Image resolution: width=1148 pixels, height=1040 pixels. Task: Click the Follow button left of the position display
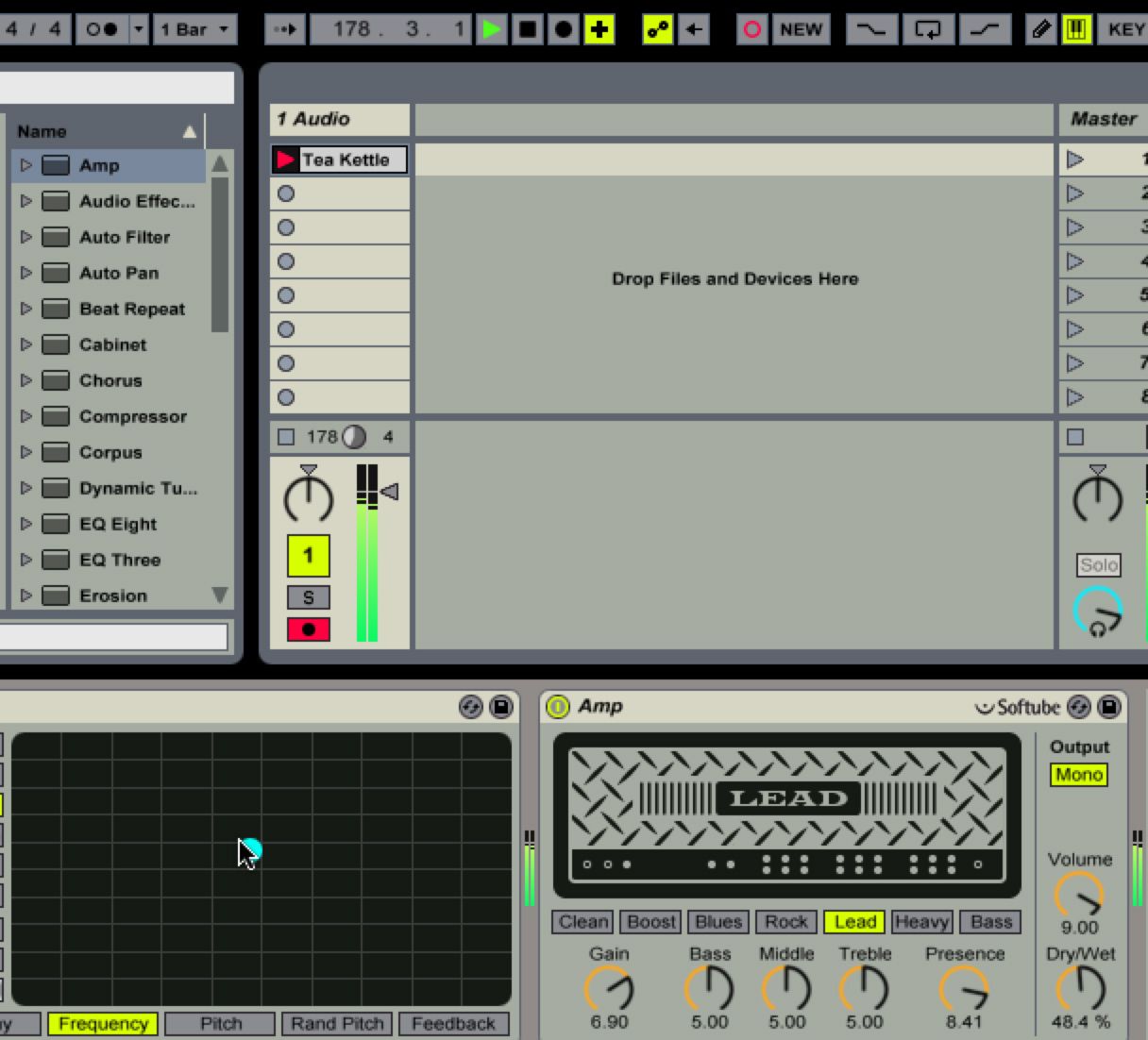(x=285, y=29)
